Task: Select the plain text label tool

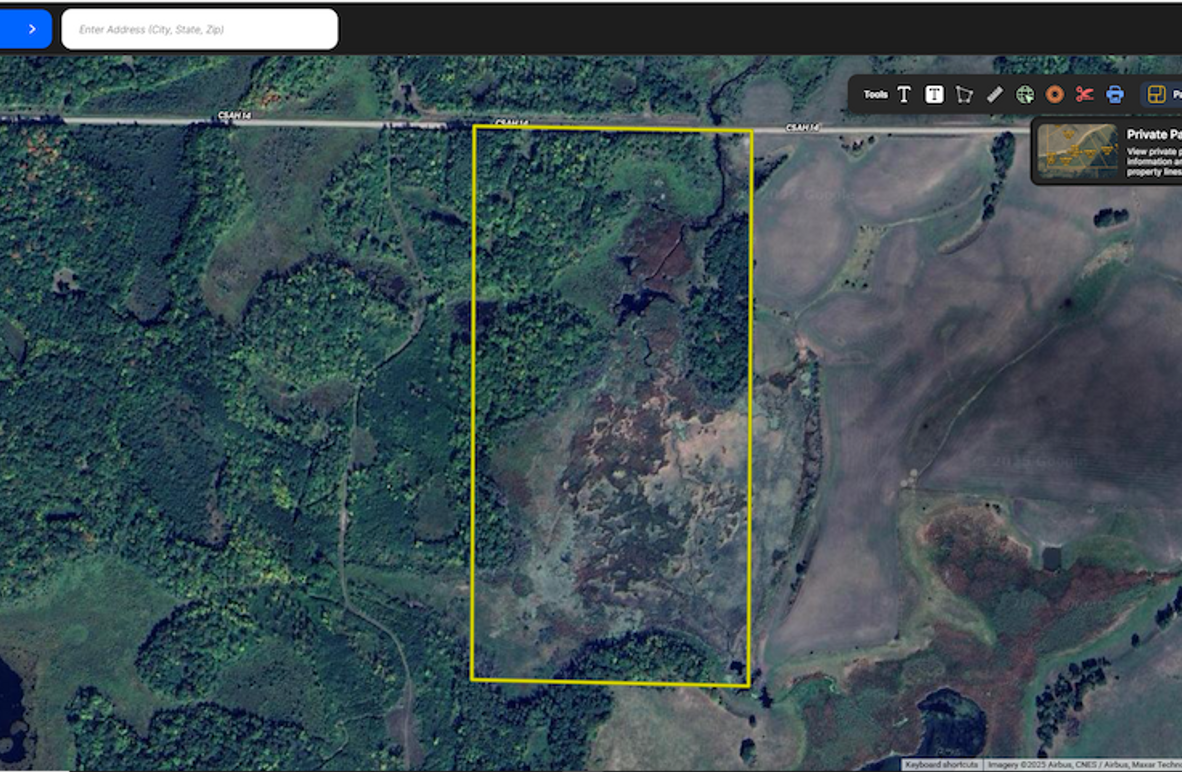Action: 904,95
